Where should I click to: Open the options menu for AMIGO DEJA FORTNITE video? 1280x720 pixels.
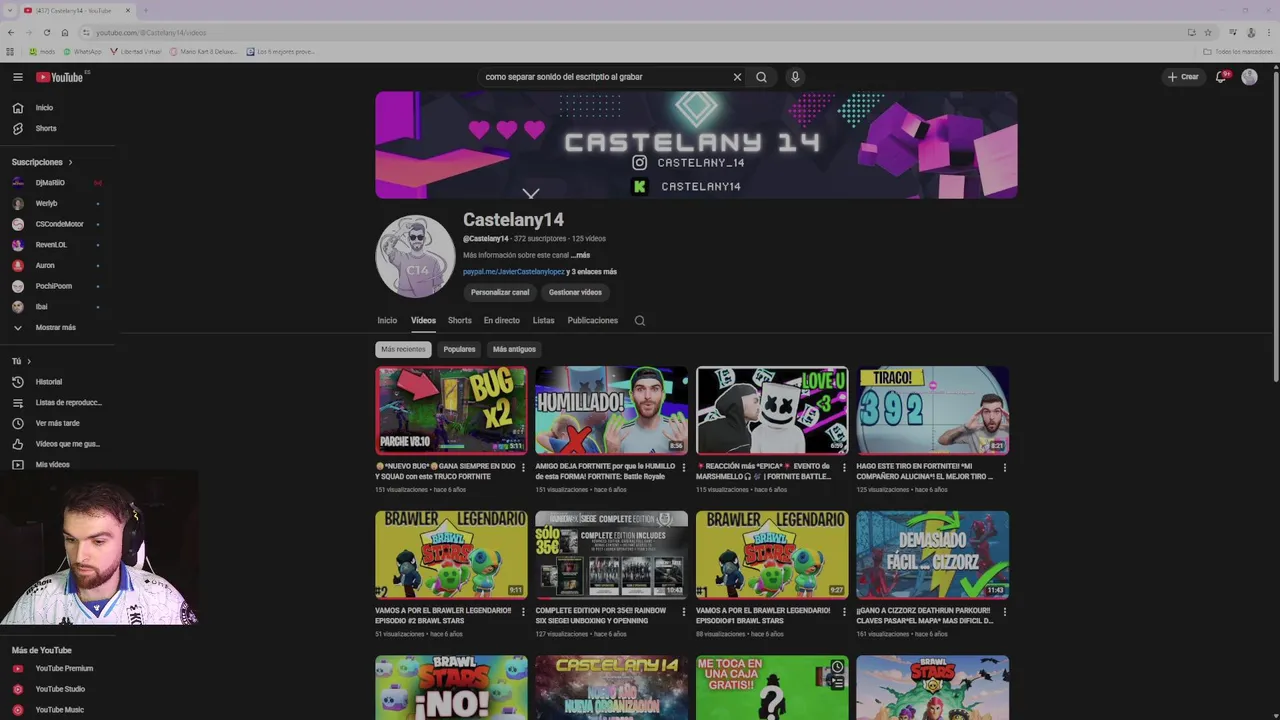pos(684,467)
